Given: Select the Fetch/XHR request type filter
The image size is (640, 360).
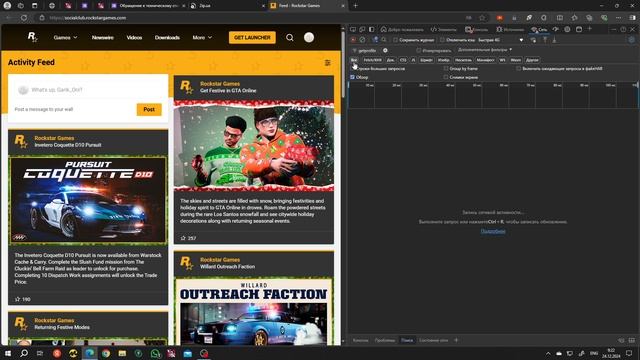Looking at the screenshot, I should point(372,60).
